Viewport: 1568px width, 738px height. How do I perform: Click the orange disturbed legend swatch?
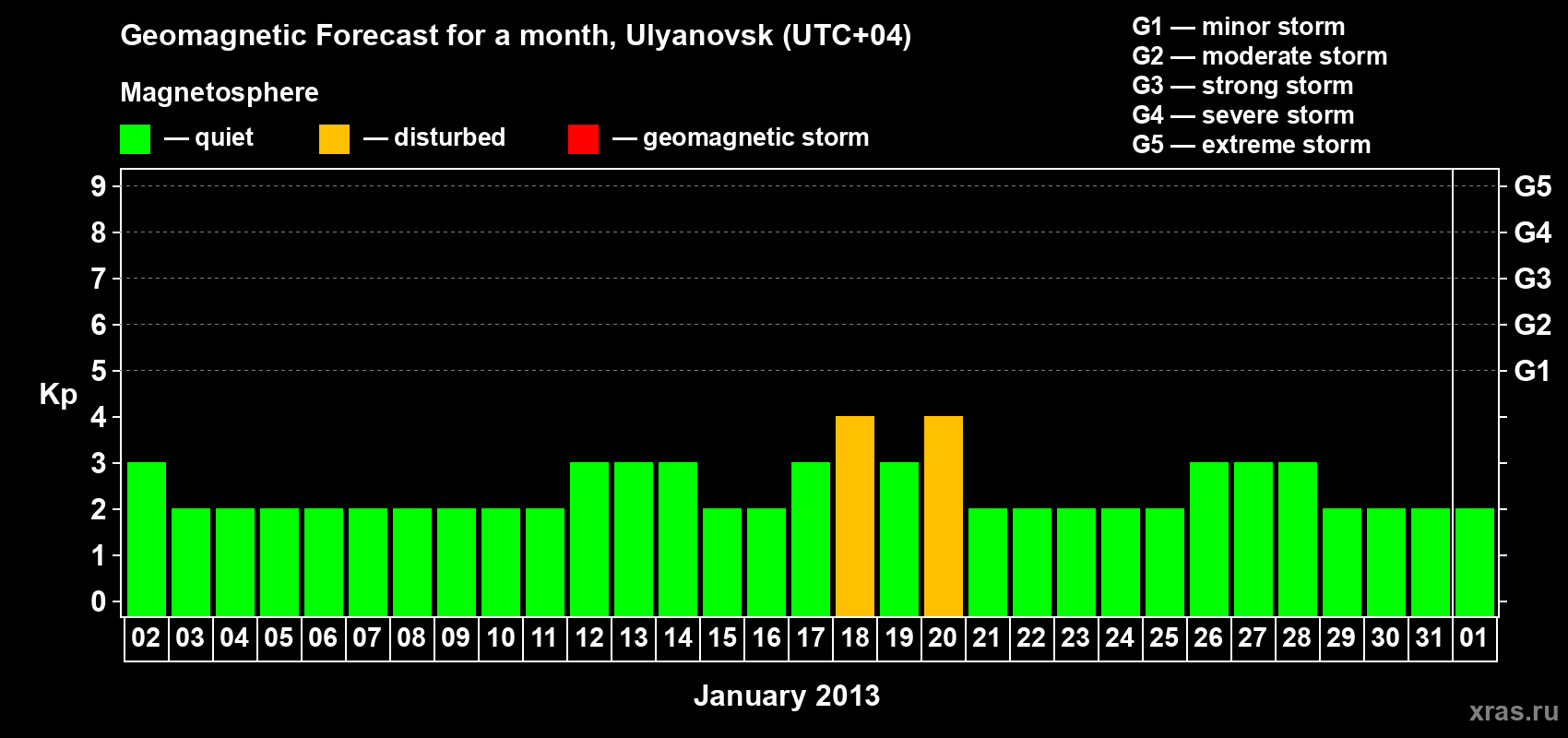point(334,139)
